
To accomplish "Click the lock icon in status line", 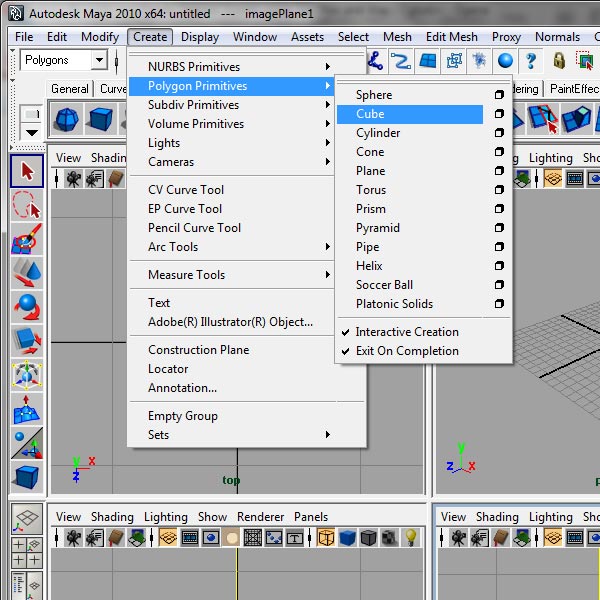I will click(x=559, y=61).
